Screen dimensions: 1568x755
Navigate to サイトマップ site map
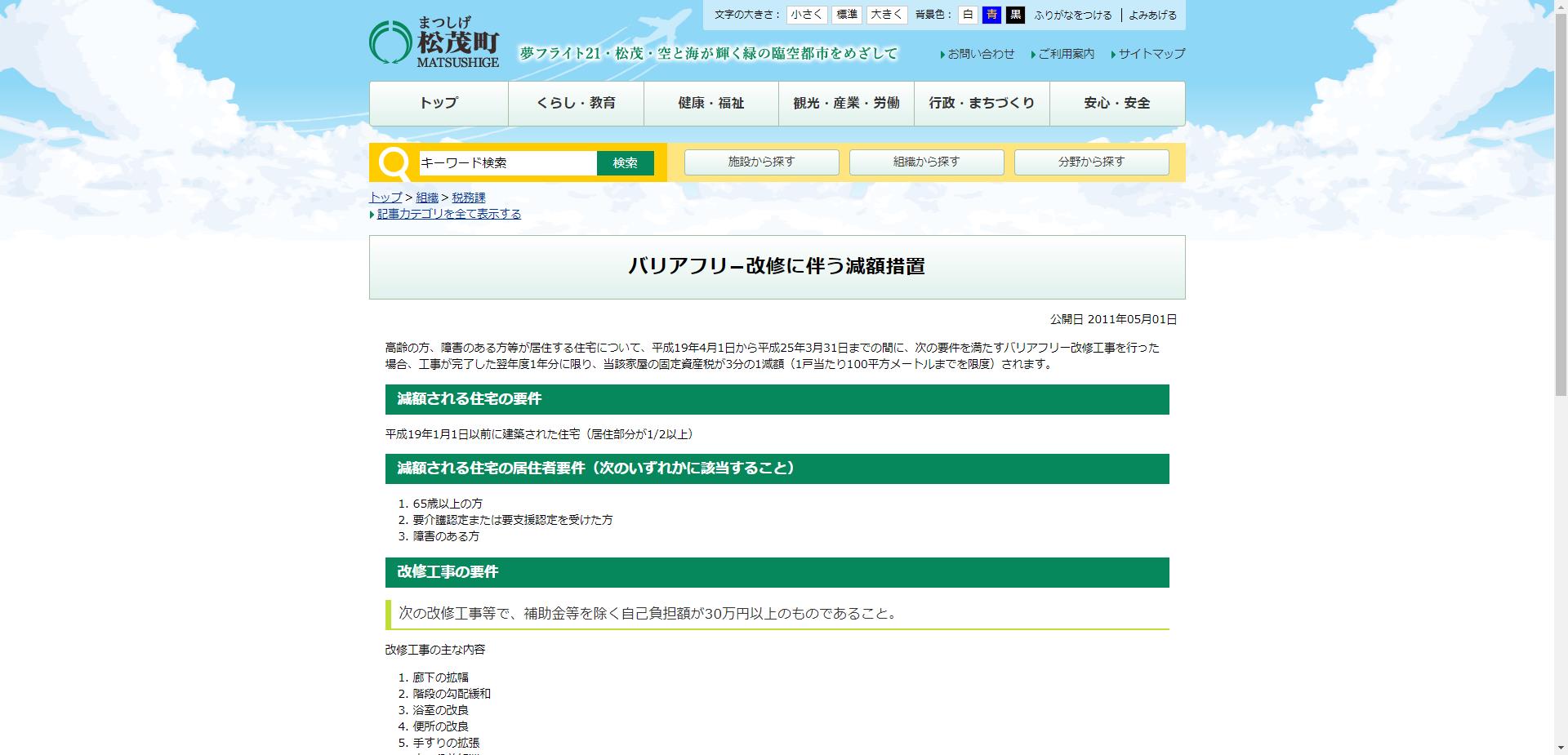[1150, 54]
